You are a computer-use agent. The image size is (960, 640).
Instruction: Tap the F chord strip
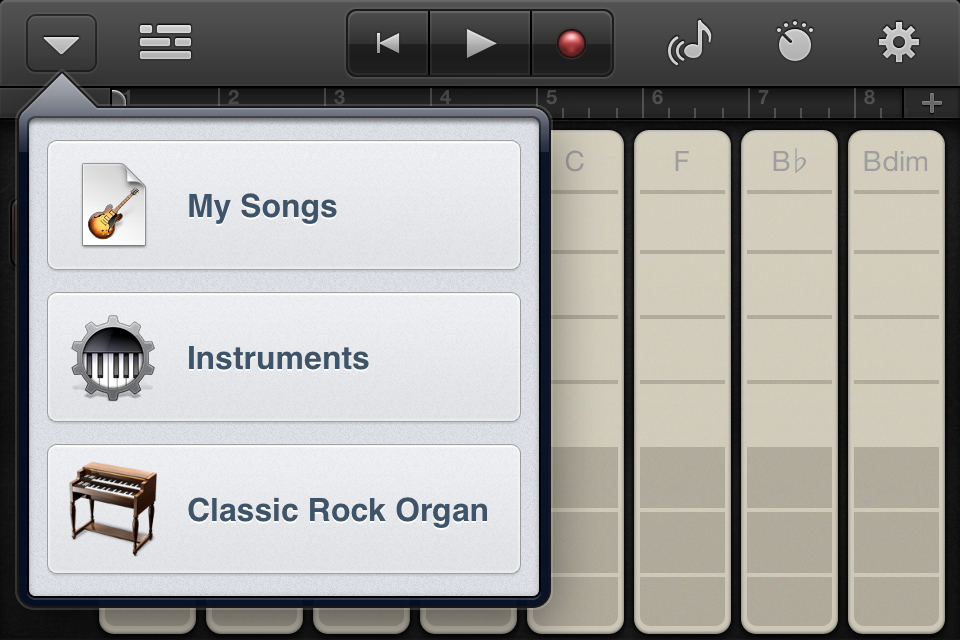681,380
